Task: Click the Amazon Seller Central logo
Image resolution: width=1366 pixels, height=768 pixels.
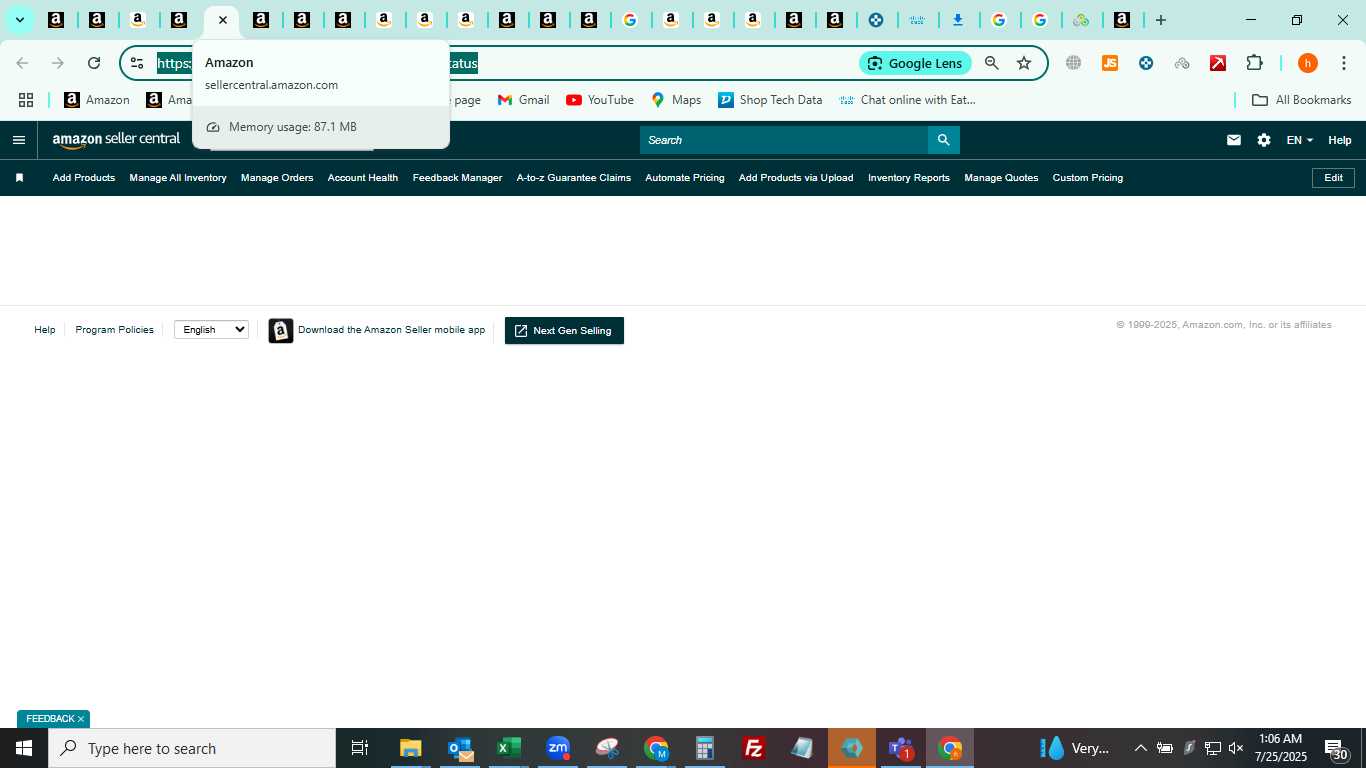Action: pos(116,140)
